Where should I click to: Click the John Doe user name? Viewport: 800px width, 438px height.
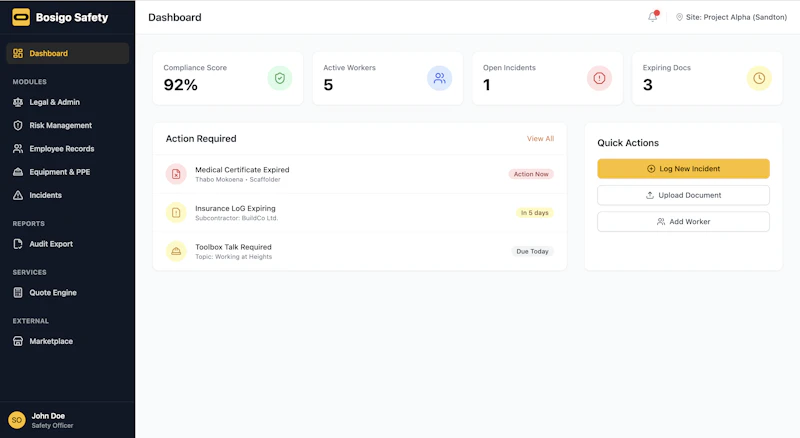tap(48, 416)
